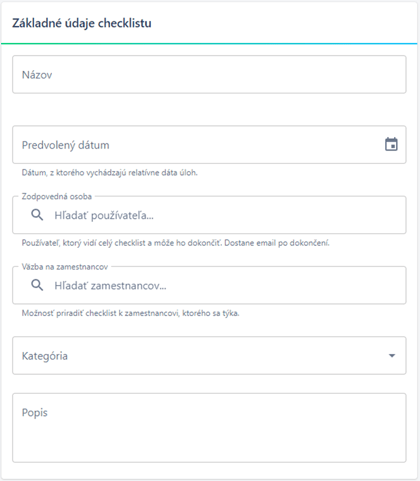Click the Kategória placeholder text
Screen dimensions: 420x481
(x=45, y=356)
